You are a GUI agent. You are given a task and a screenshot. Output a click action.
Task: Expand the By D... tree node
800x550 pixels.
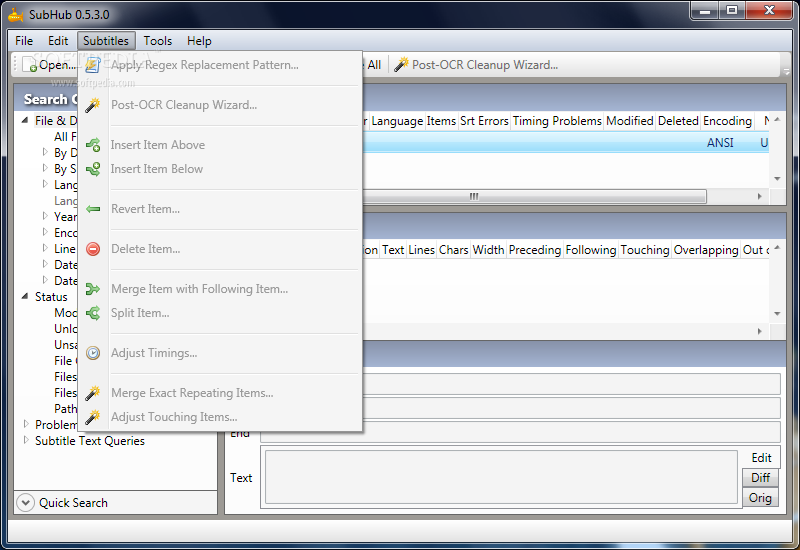pyautogui.click(x=45, y=152)
